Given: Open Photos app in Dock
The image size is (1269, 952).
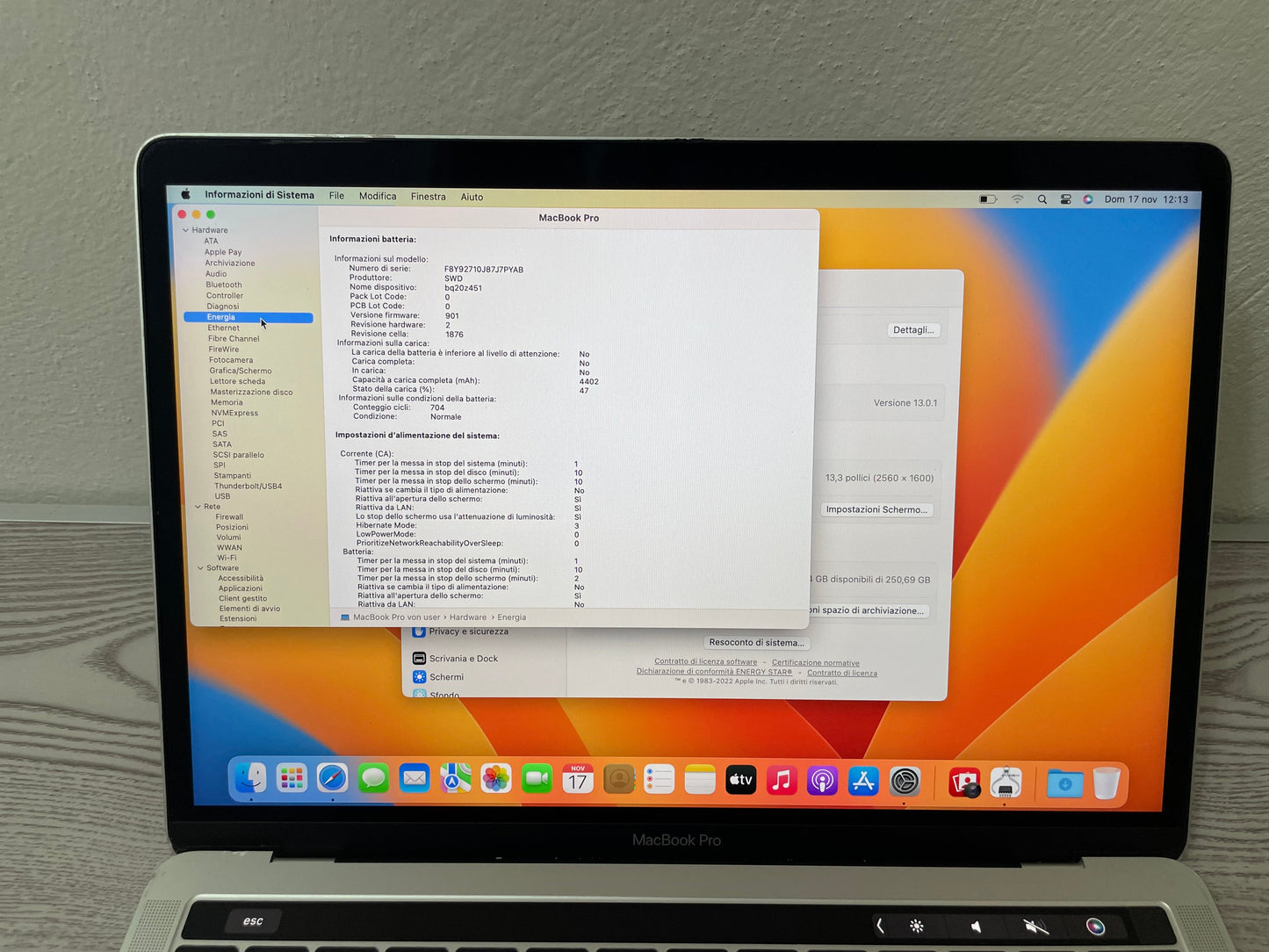Looking at the screenshot, I should (496, 779).
